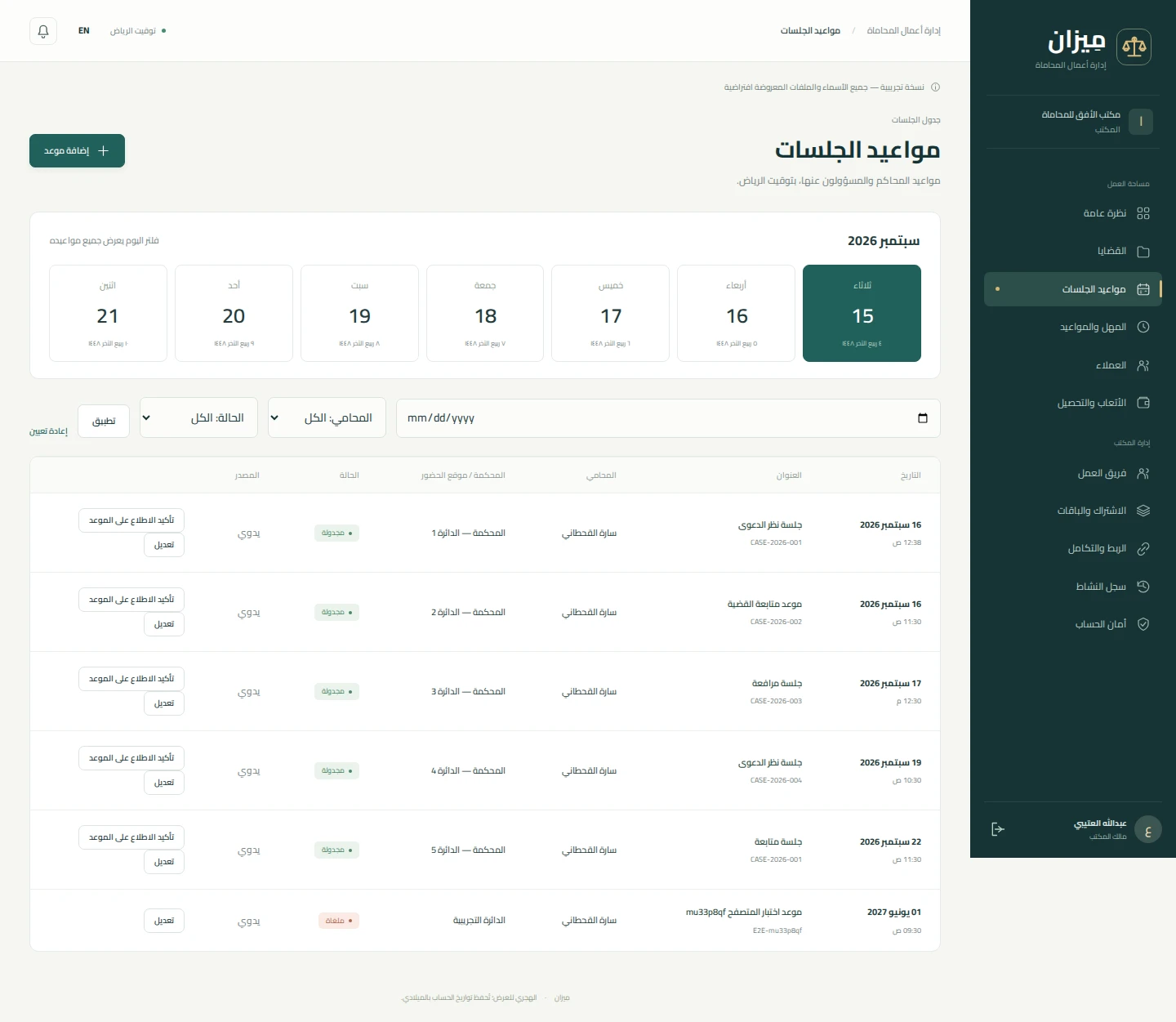Open the overview (نظرة عامة) grid icon
Screen dimensions: 1176x1022
(1143, 213)
